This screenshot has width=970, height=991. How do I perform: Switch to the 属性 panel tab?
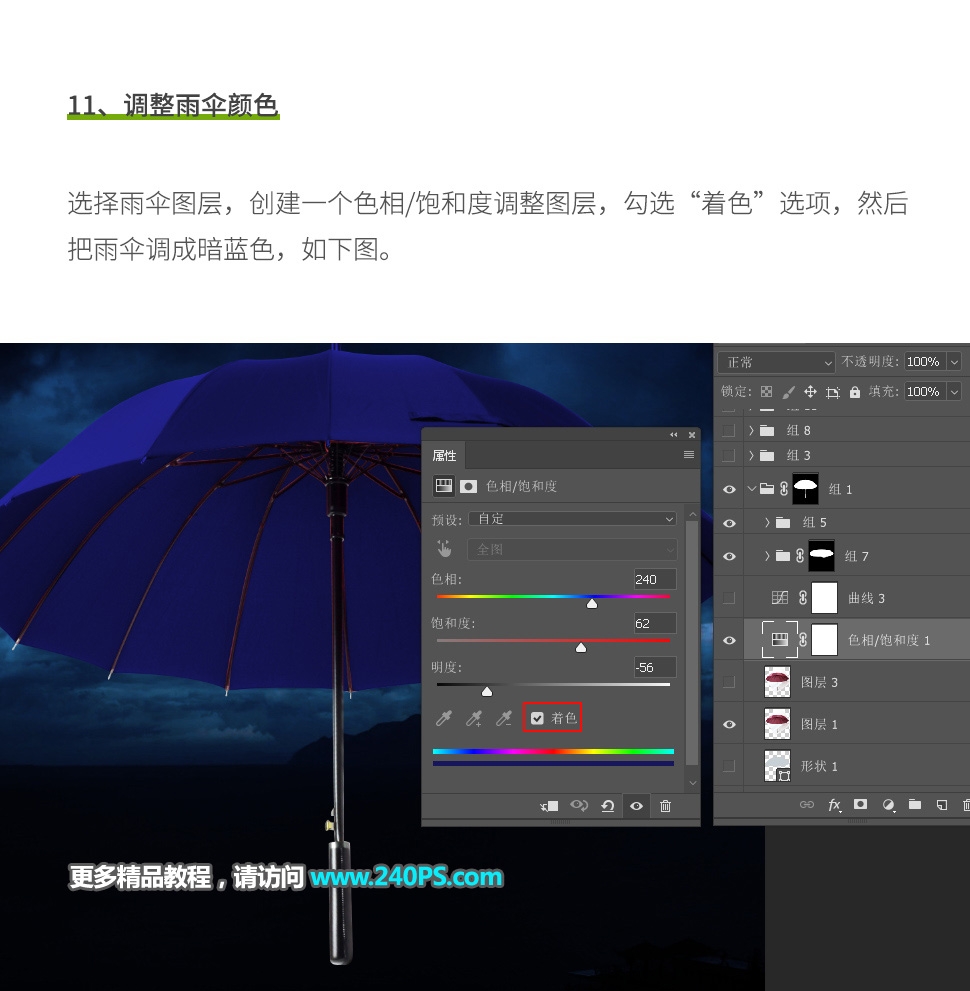pos(444,455)
